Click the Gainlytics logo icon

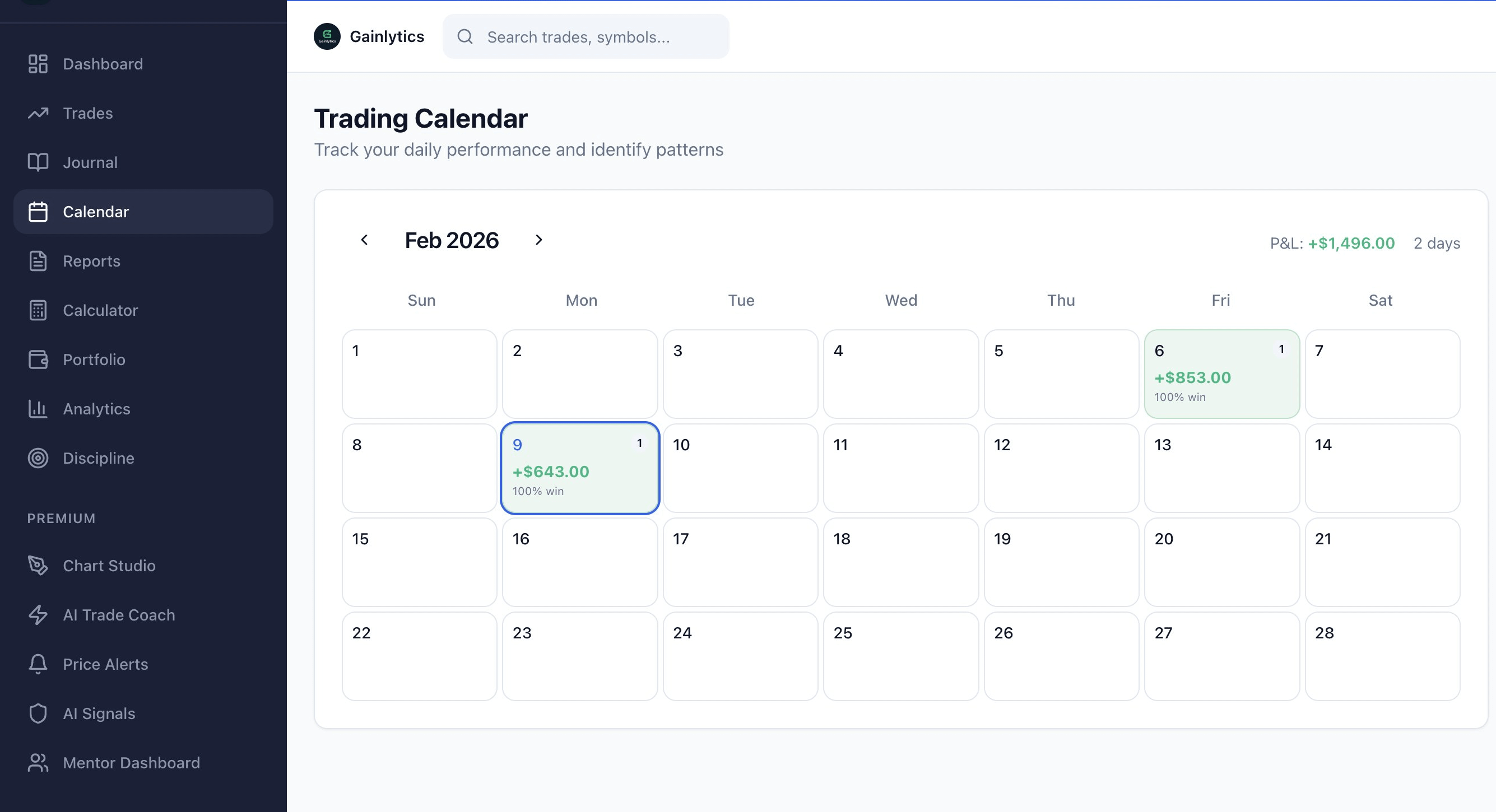327,36
